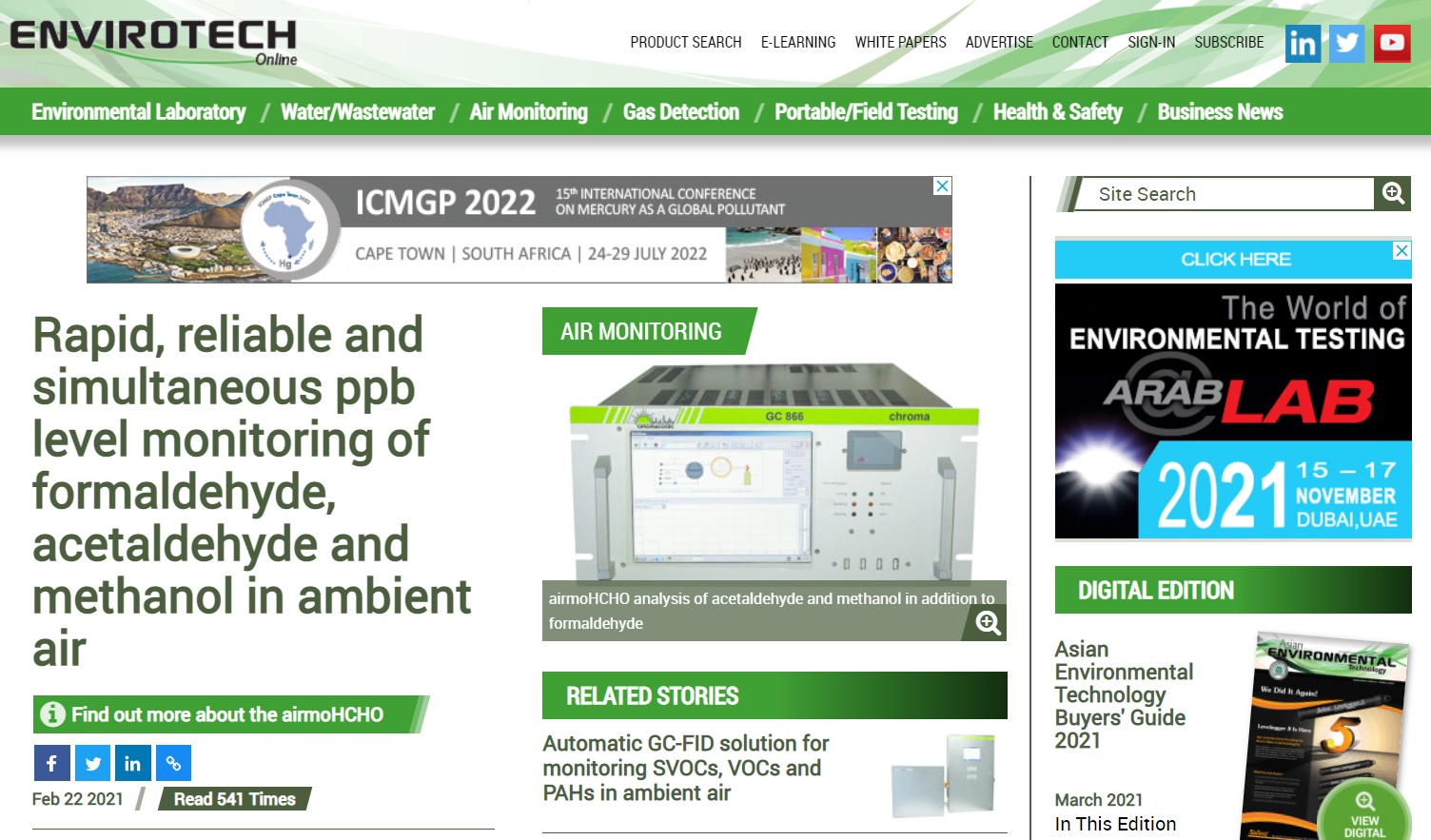Click the ICMGP 2022 conference banner

(519, 229)
